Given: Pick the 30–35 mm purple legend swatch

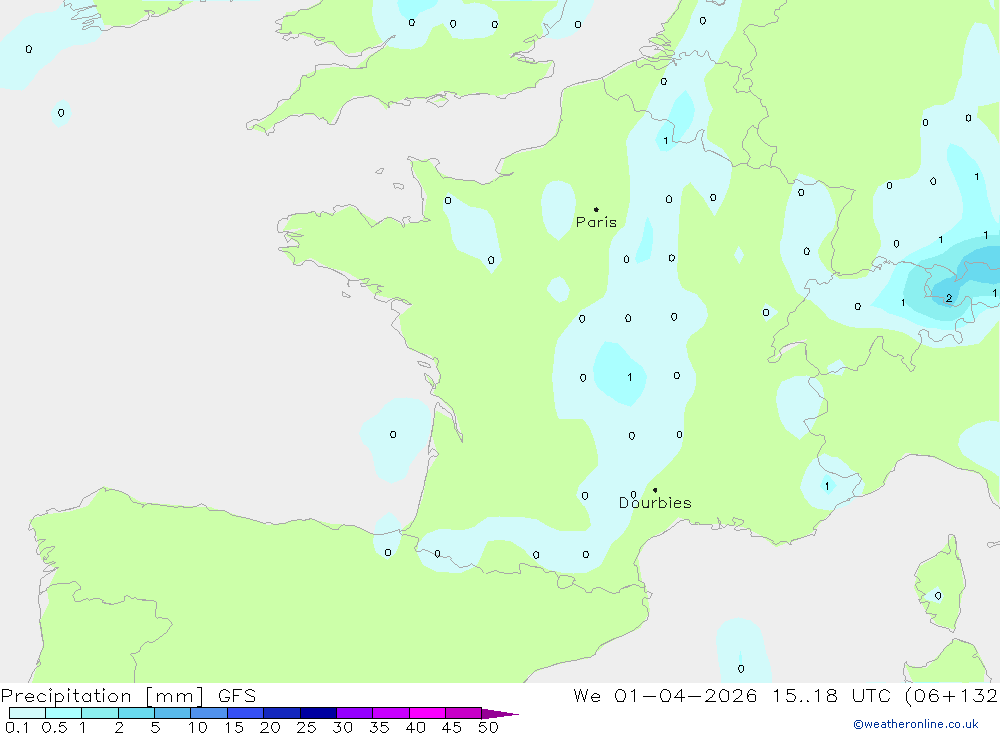Looking at the screenshot, I should [x=355, y=713].
